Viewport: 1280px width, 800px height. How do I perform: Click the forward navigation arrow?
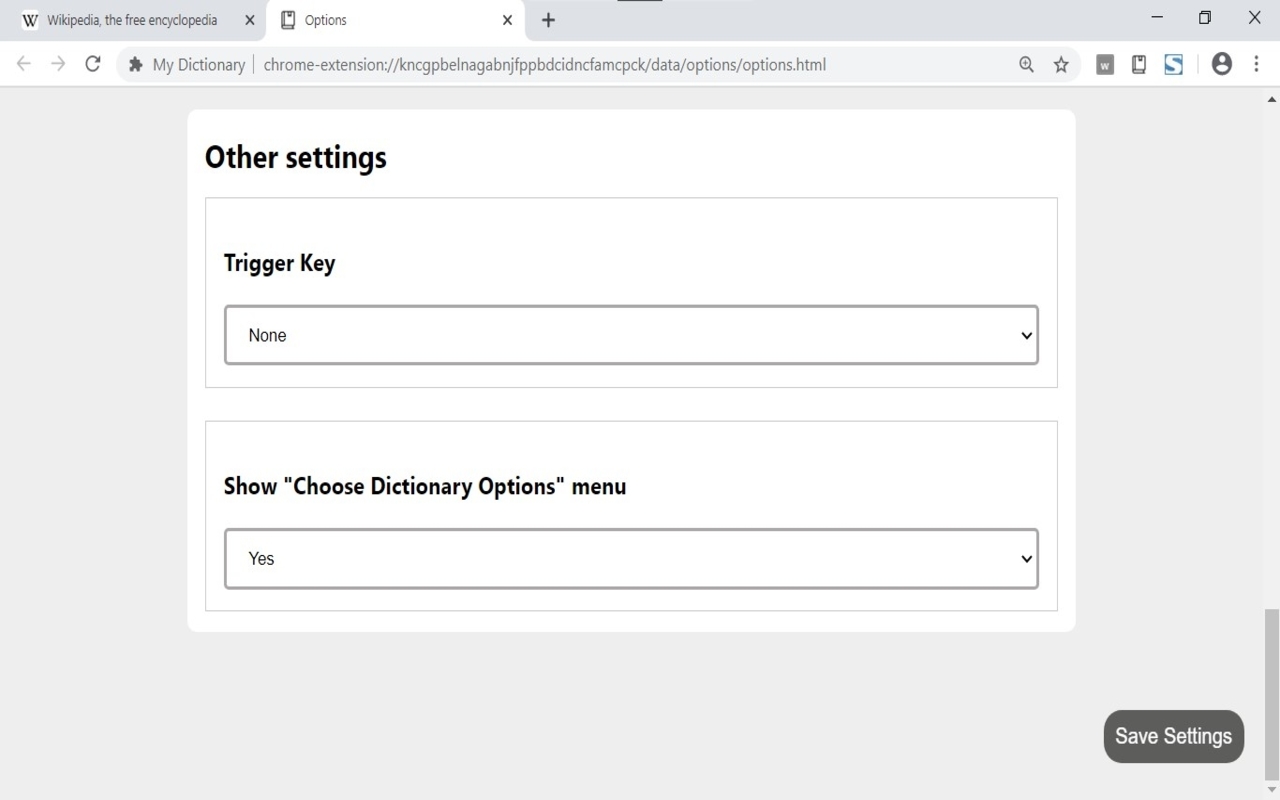[x=58, y=64]
